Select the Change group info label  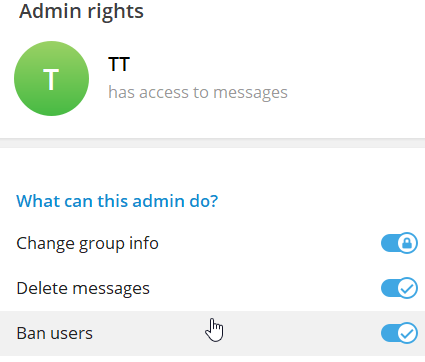pos(87,243)
